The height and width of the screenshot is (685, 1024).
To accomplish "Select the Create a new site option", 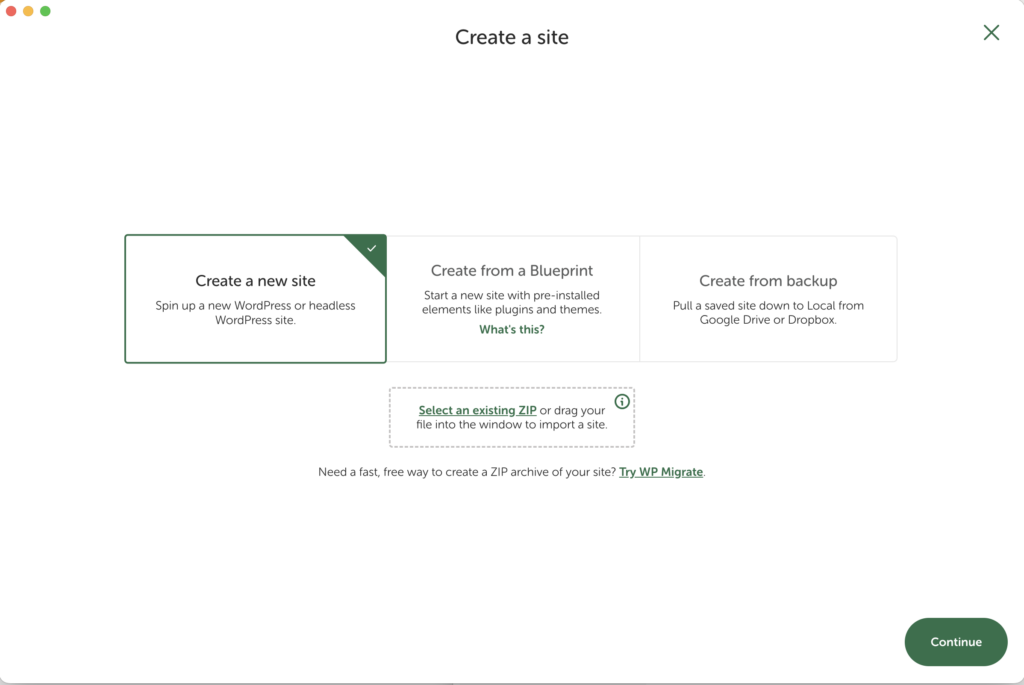I will point(255,281).
